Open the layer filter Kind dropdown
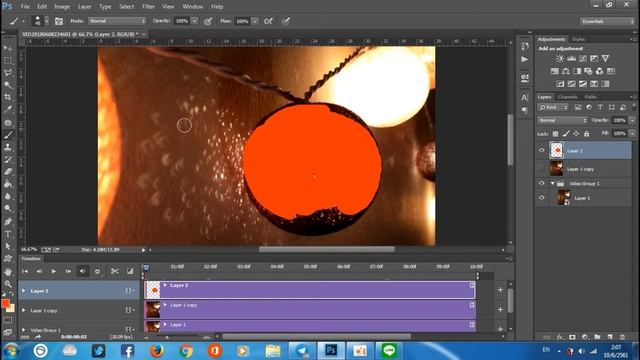The width and height of the screenshot is (640, 360). [553, 107]
